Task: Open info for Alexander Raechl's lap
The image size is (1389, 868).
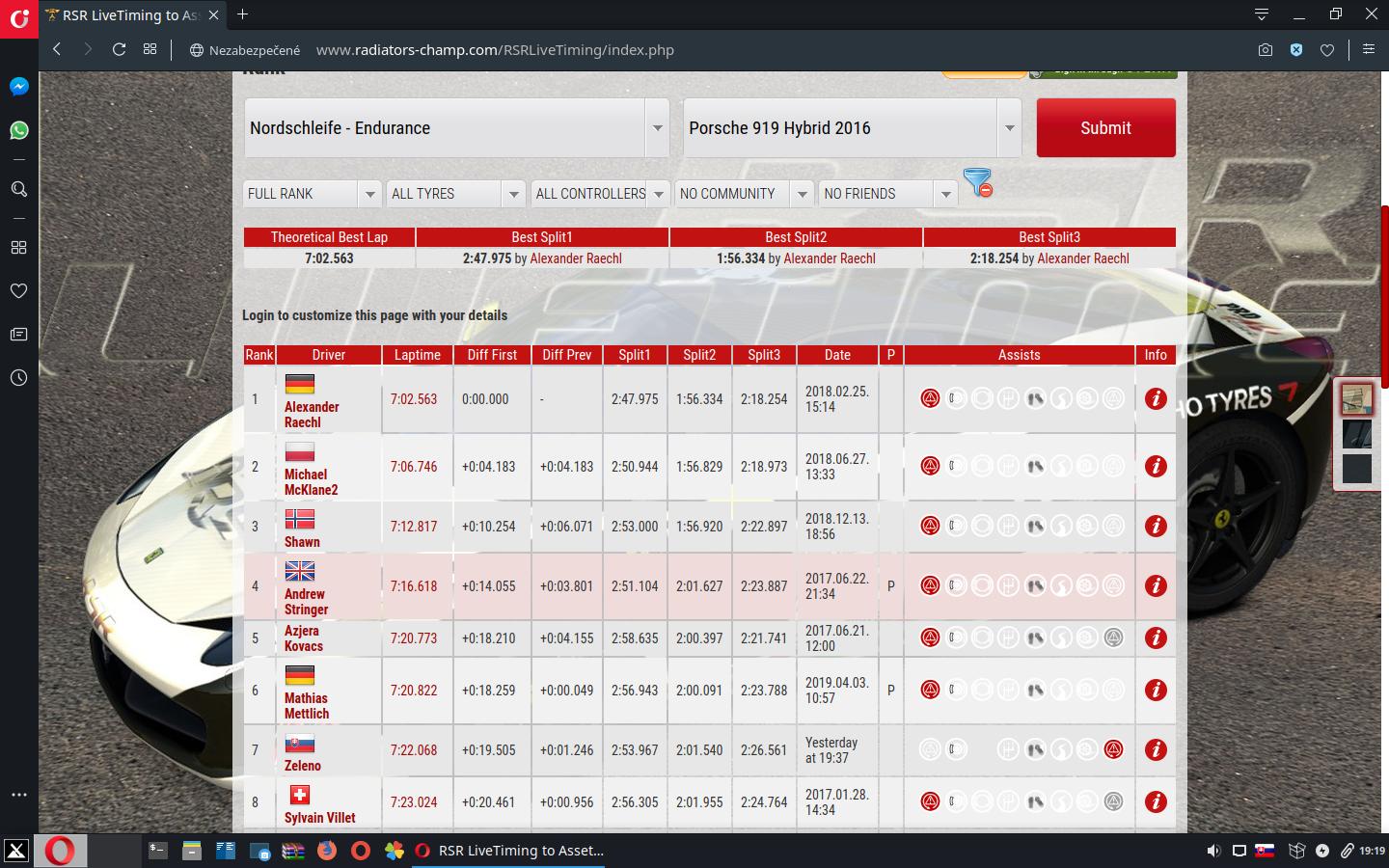Action: [x=1156, y=398]
